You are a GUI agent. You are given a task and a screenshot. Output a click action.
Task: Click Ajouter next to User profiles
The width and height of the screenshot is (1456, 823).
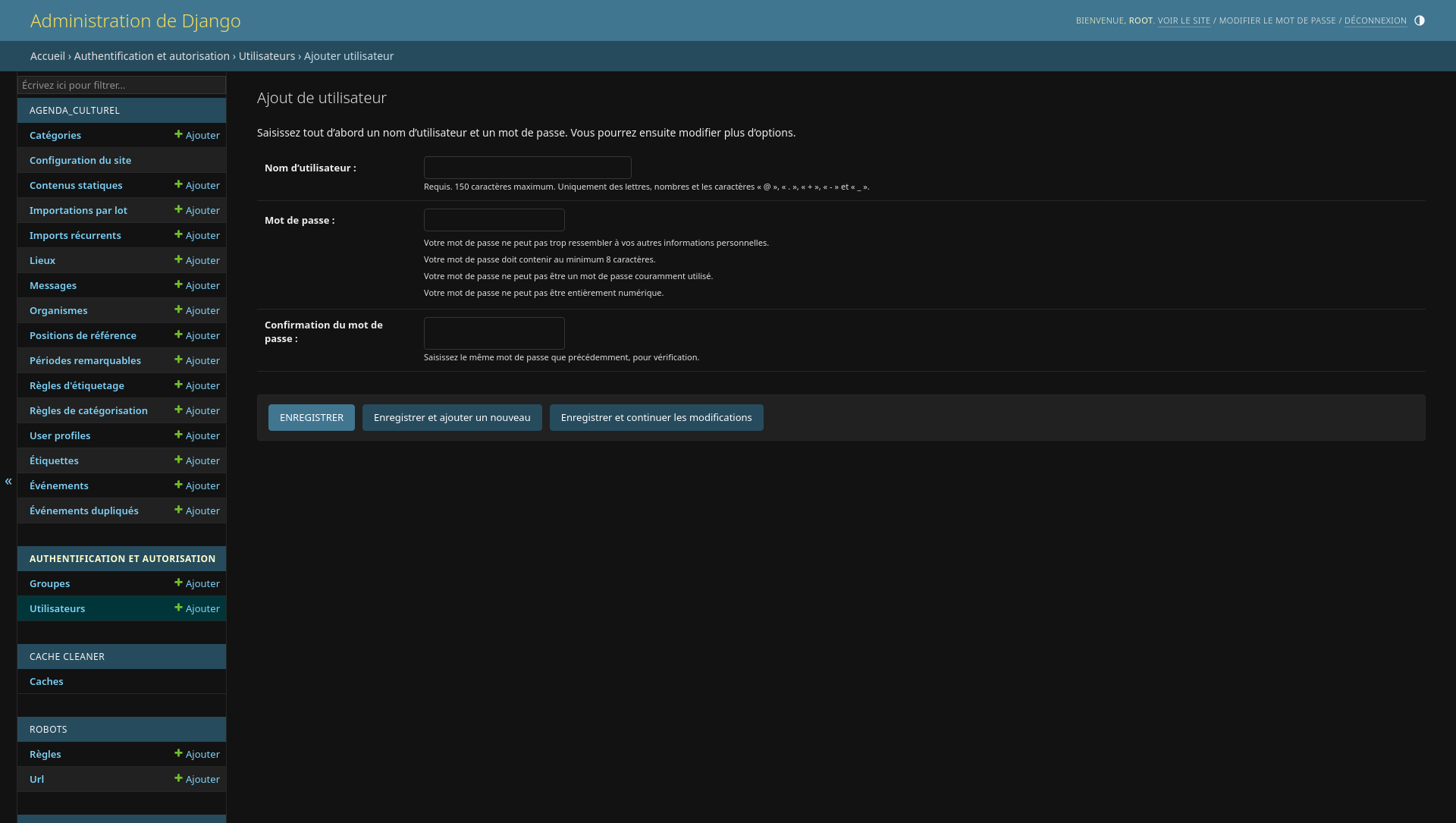pos(197,435)
